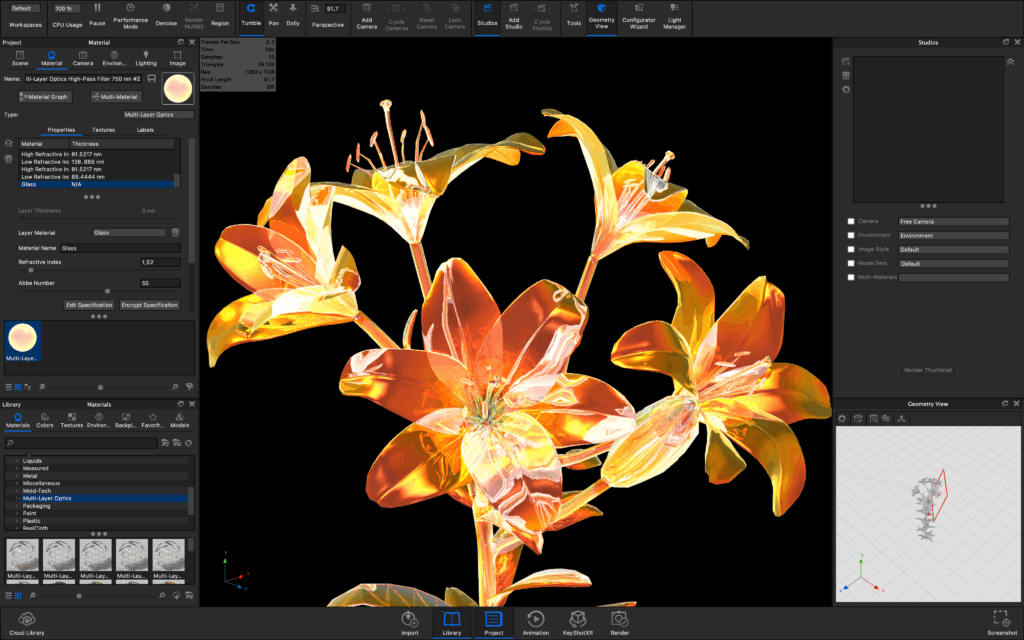Tick the Image Style checkbox
This screenshot has width=1024, height=640.
(x=851, y=249)
